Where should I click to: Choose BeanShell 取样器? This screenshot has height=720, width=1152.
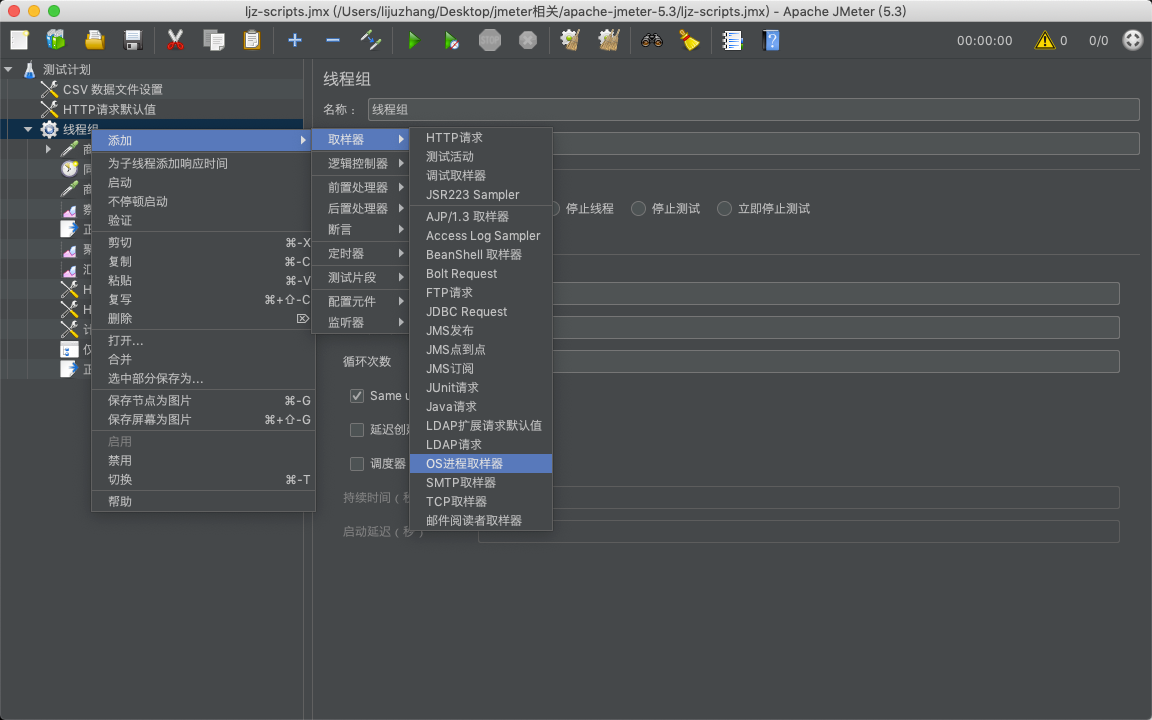tap(480, 255)
